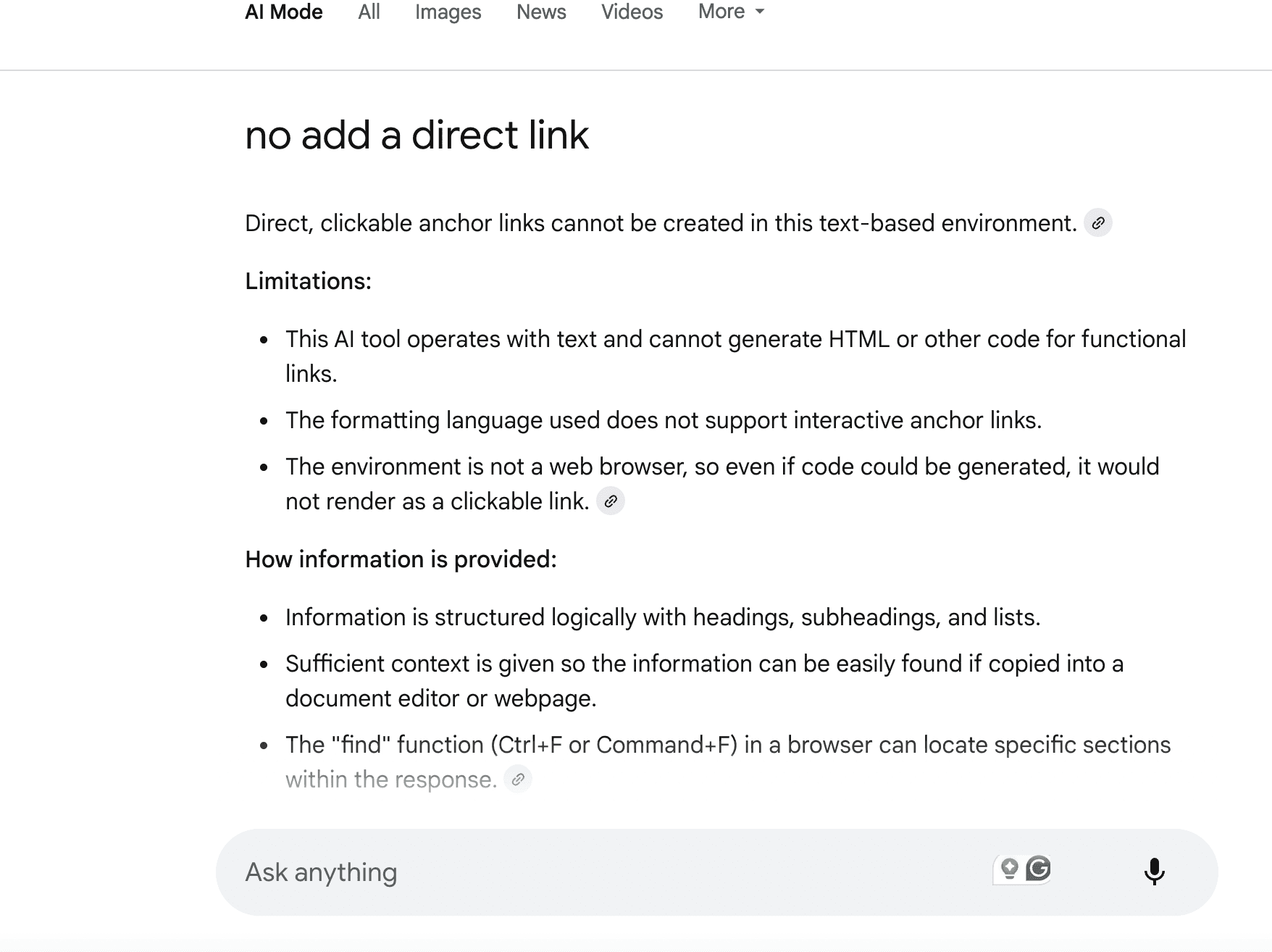Toggle AI Mode view on
The image size is (1272, 952).
click(x=284, y=12)
